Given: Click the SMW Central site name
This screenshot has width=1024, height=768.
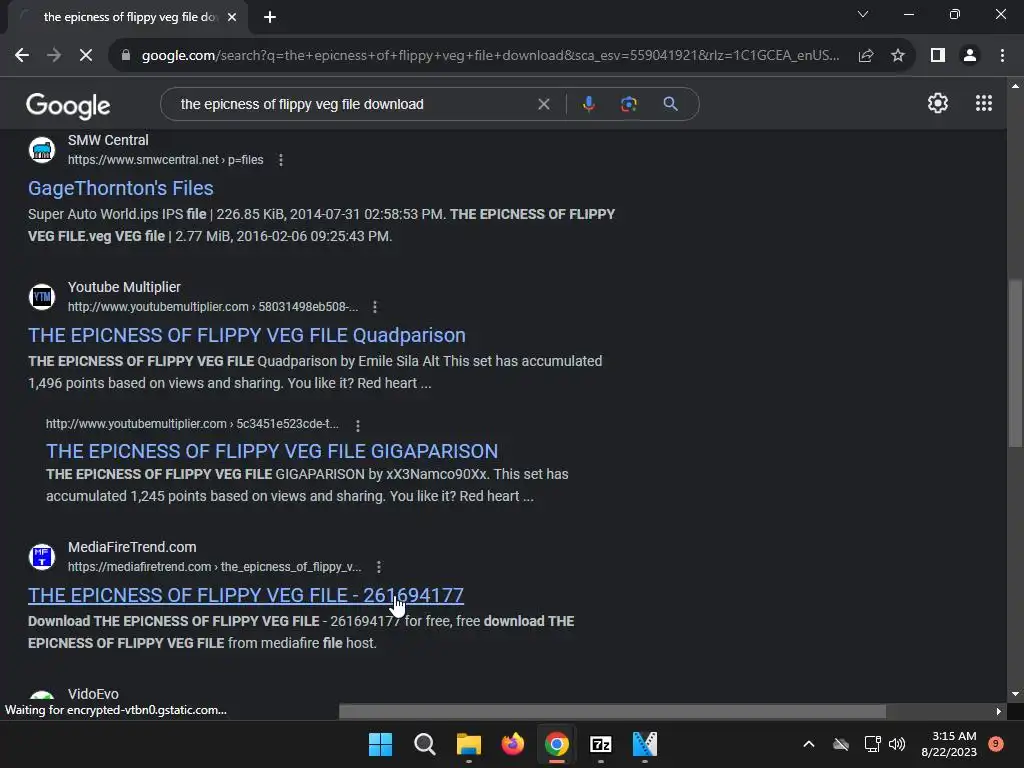Looking at the screenshot, I should [108, 140].
